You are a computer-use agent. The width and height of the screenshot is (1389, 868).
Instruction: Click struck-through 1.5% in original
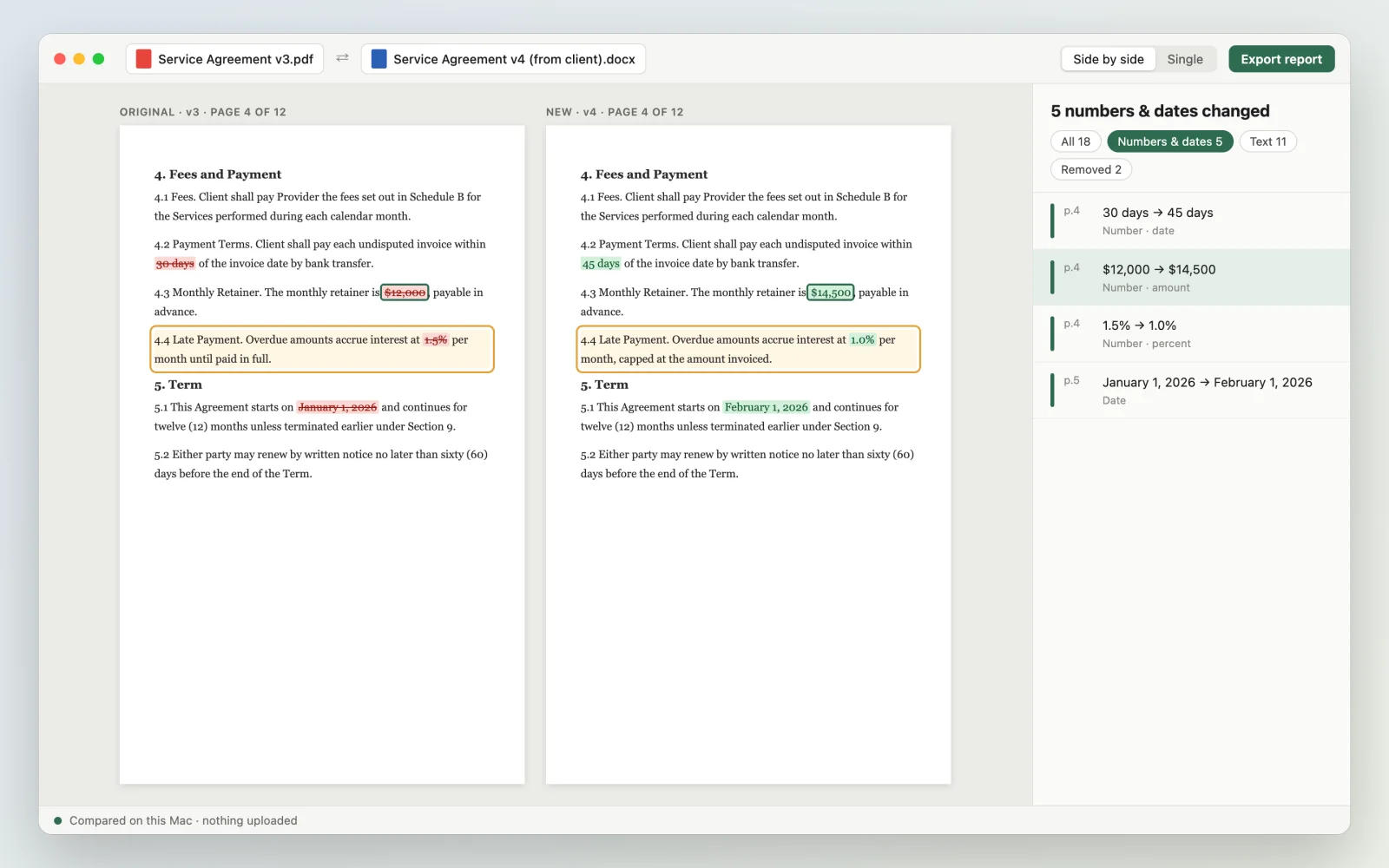point(436,340)
